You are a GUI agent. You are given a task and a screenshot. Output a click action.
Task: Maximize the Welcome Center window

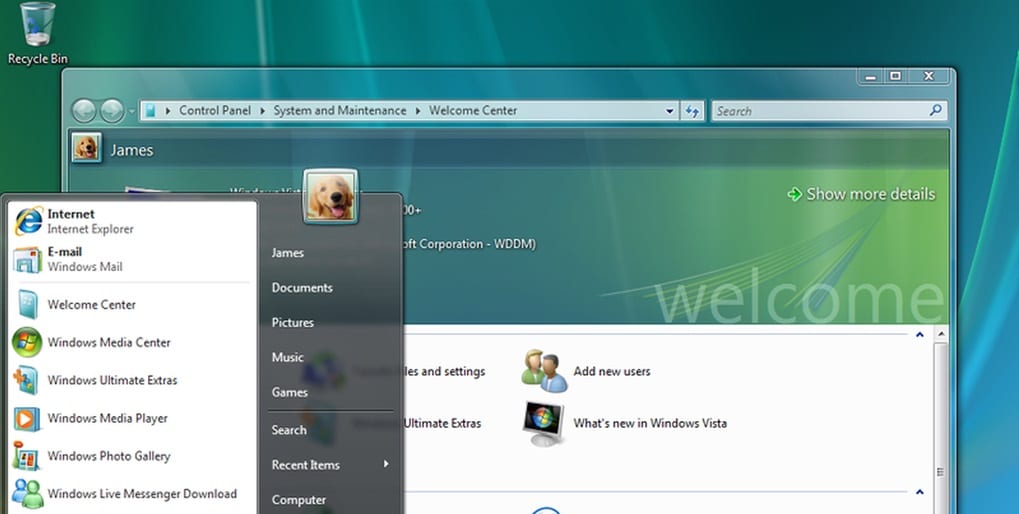[x=896, y=77]
